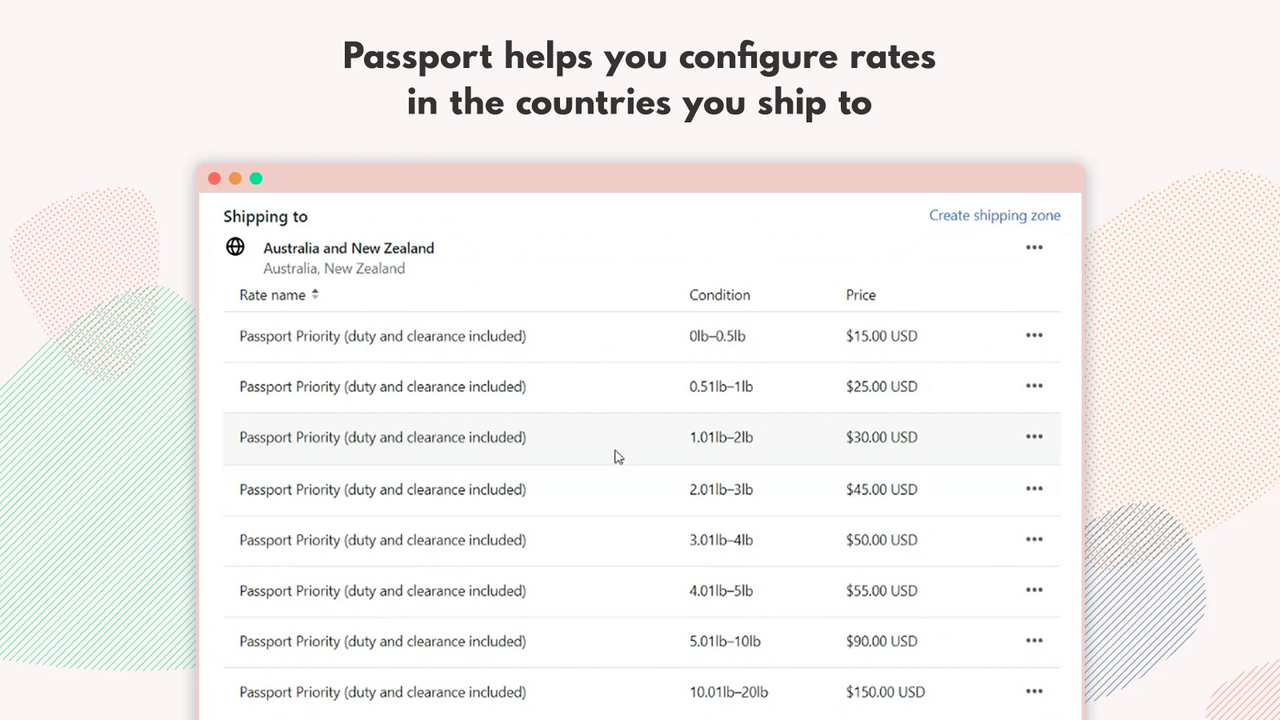
Task: Open actions menu for the 10.01lb–20lb rate
Action: 1034,691
